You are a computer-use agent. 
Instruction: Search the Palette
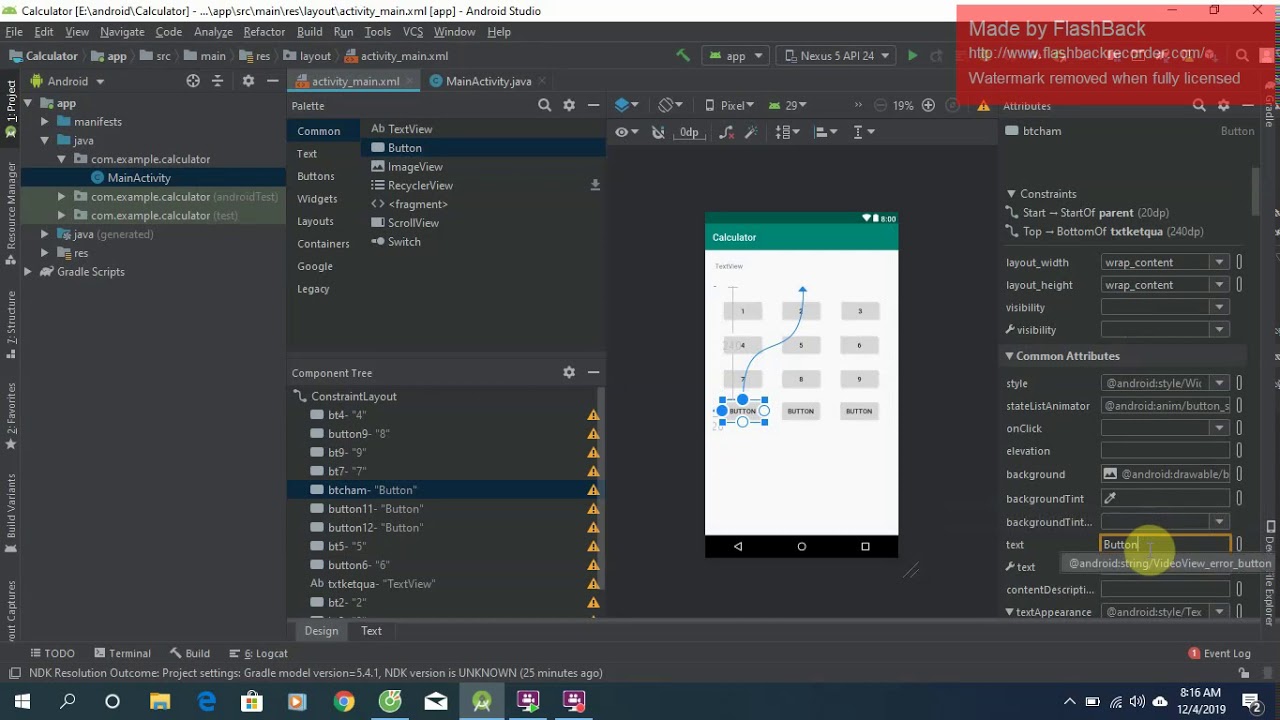coord(544,105)
